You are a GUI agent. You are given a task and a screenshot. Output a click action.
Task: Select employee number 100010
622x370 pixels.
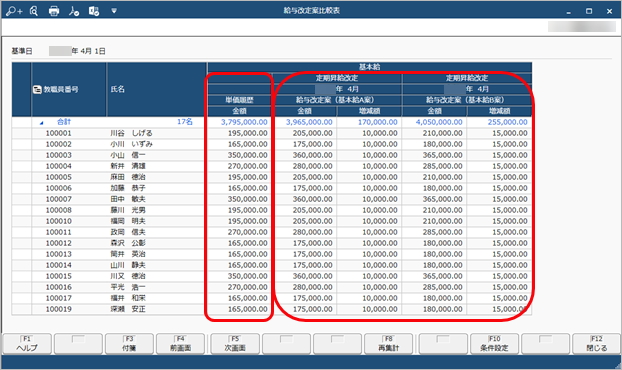[x=59, y=221]
